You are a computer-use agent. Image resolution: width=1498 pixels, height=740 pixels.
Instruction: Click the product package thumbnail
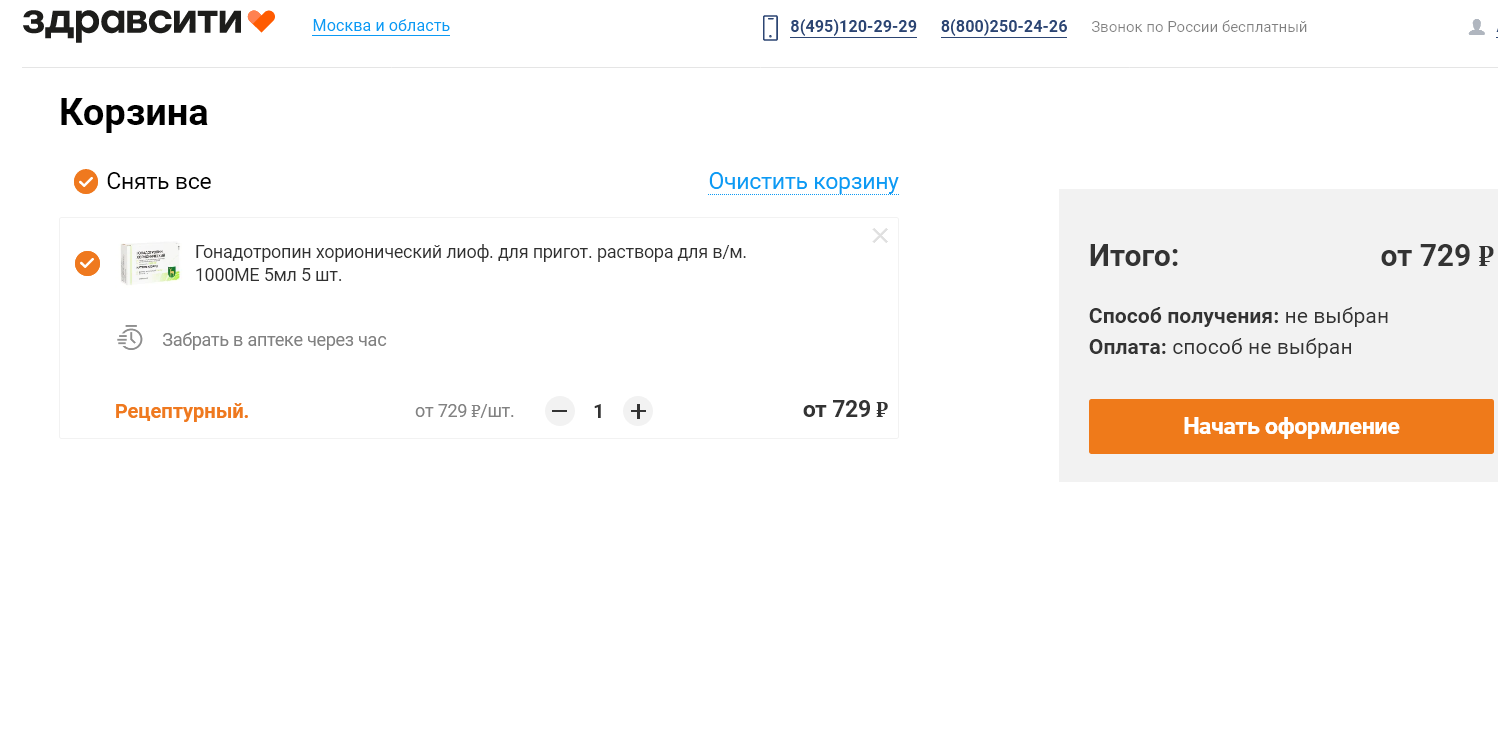150,263
